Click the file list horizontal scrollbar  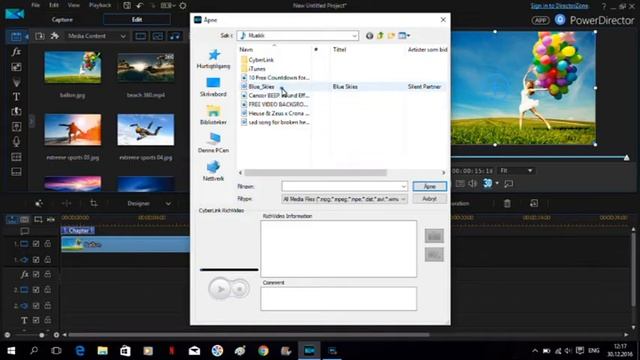315,173
